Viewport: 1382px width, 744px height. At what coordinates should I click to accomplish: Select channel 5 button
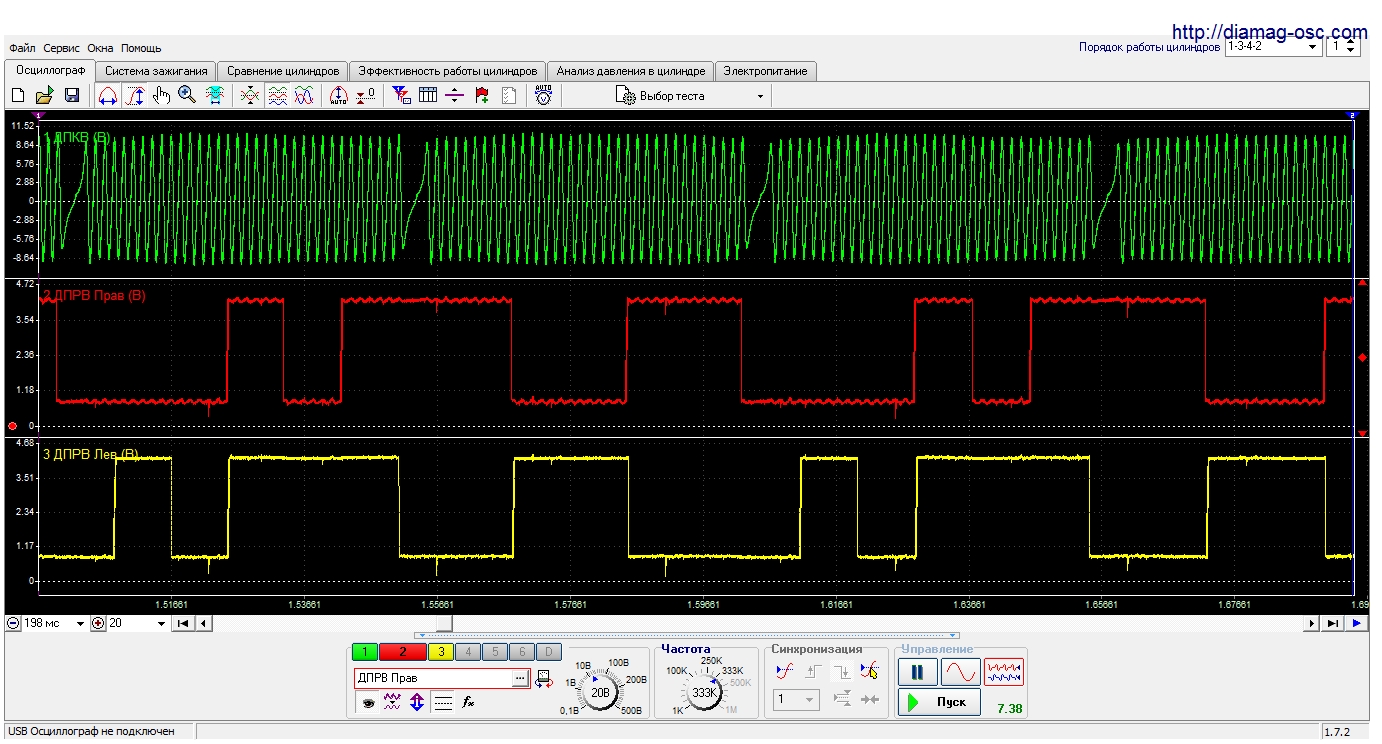495,652
